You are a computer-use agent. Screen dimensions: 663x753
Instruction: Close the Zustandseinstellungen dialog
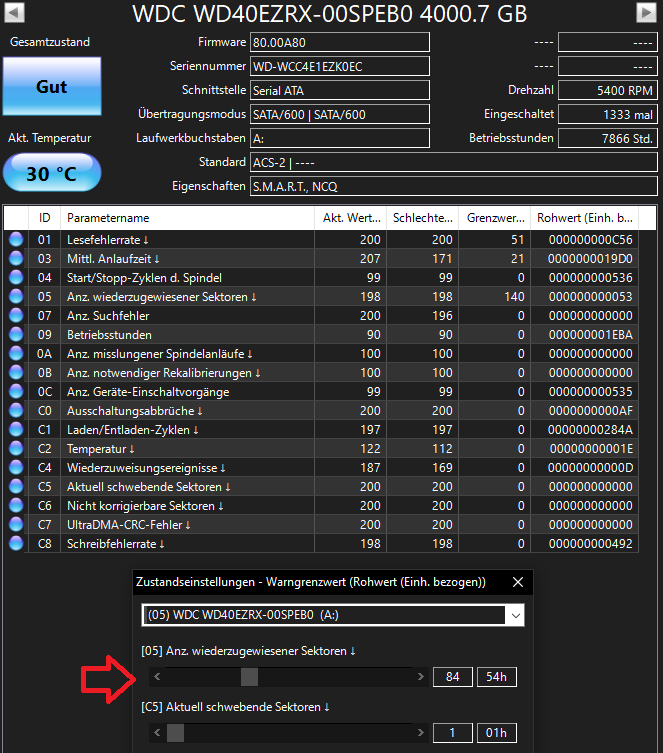click(518, 582)
